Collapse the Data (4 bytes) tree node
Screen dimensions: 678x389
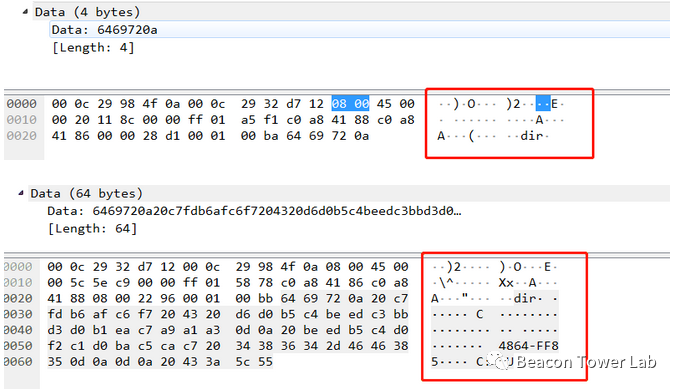(25, 12)
